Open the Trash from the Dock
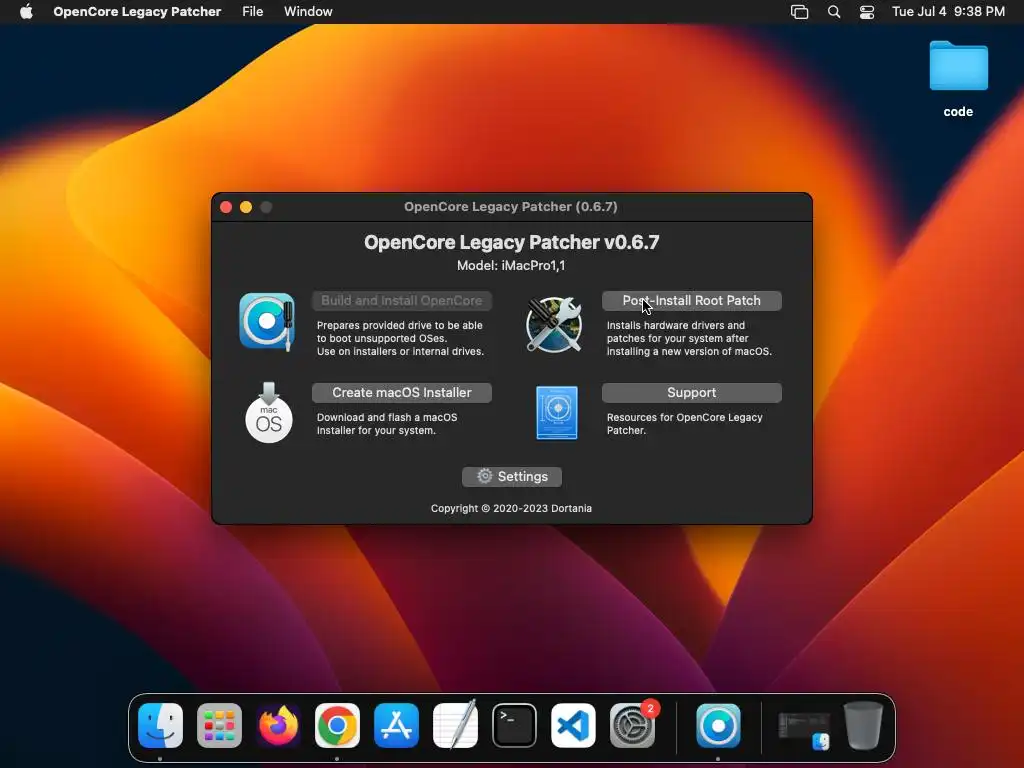Viewport: 1024px width, 768px height. tap(863, 726)
